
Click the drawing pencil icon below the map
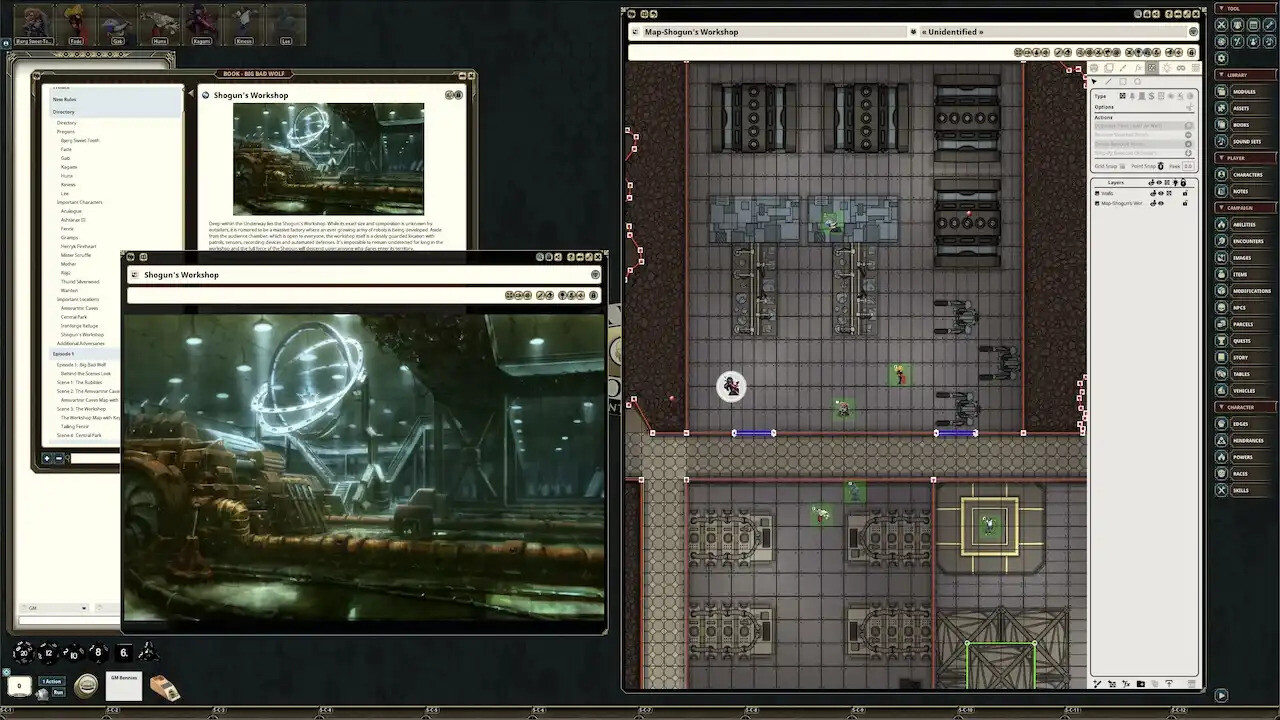point(1097,684)
